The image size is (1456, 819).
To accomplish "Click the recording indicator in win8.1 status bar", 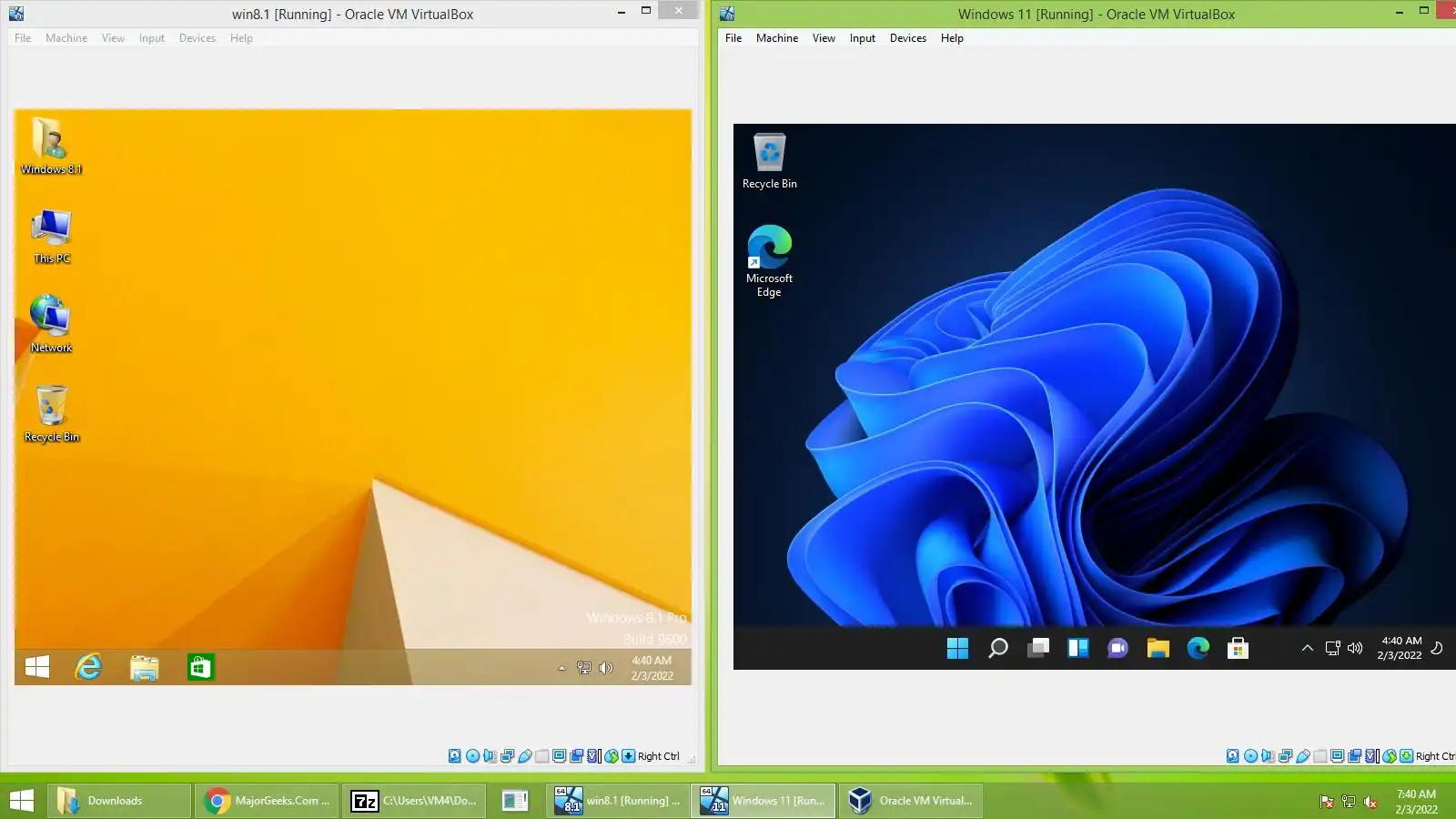I will pos(577,756).
